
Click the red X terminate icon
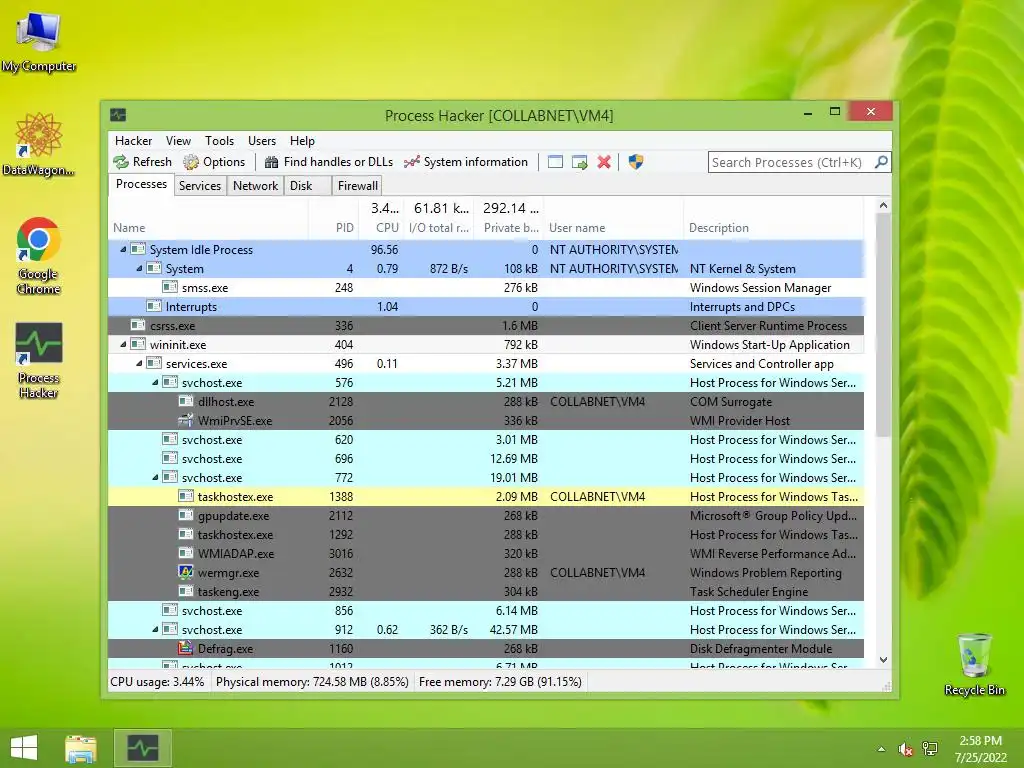pyautogui.click(x=604, y=162)
